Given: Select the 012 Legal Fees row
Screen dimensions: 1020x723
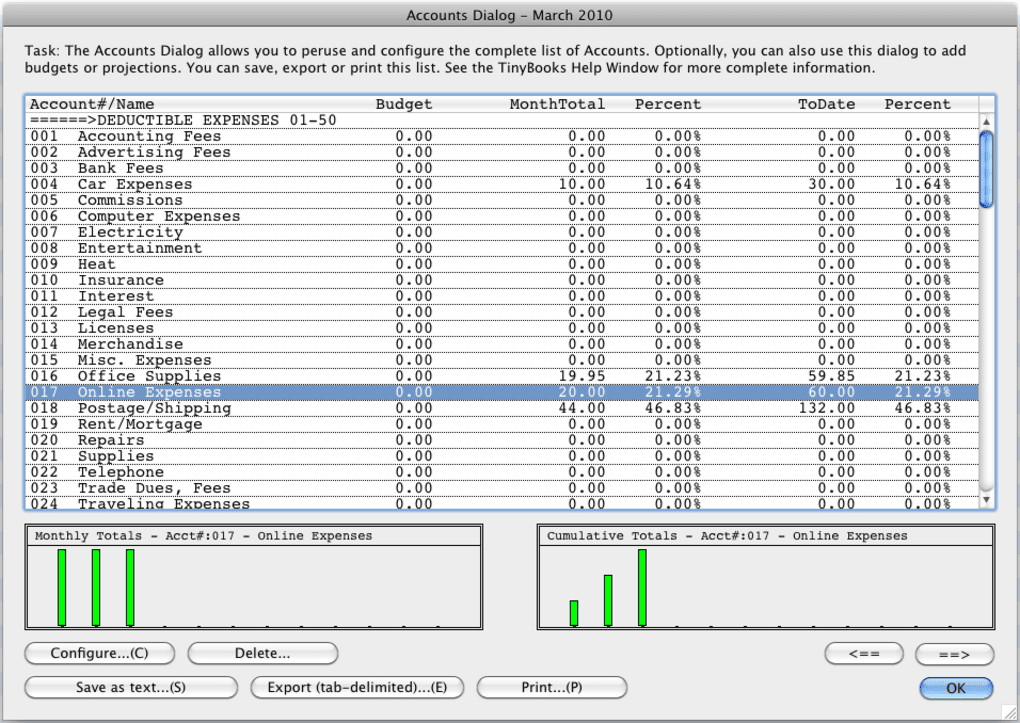Looking at the screenshot, I should [x=502, y=312].
